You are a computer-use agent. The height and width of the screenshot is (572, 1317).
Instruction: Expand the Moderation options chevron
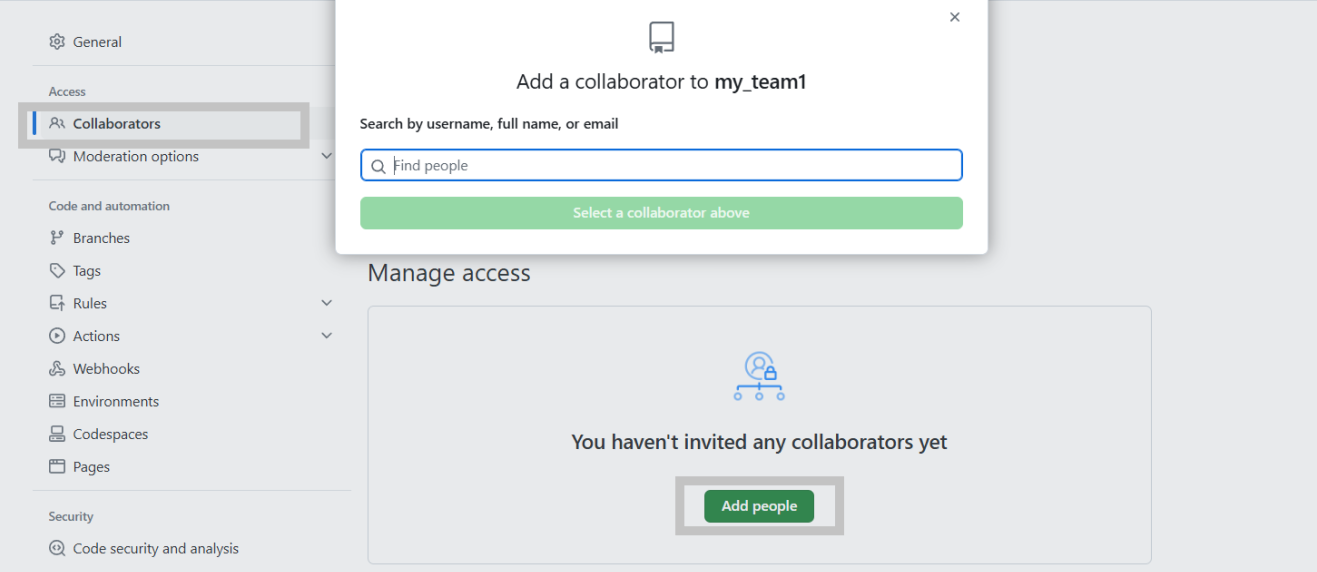326,156
